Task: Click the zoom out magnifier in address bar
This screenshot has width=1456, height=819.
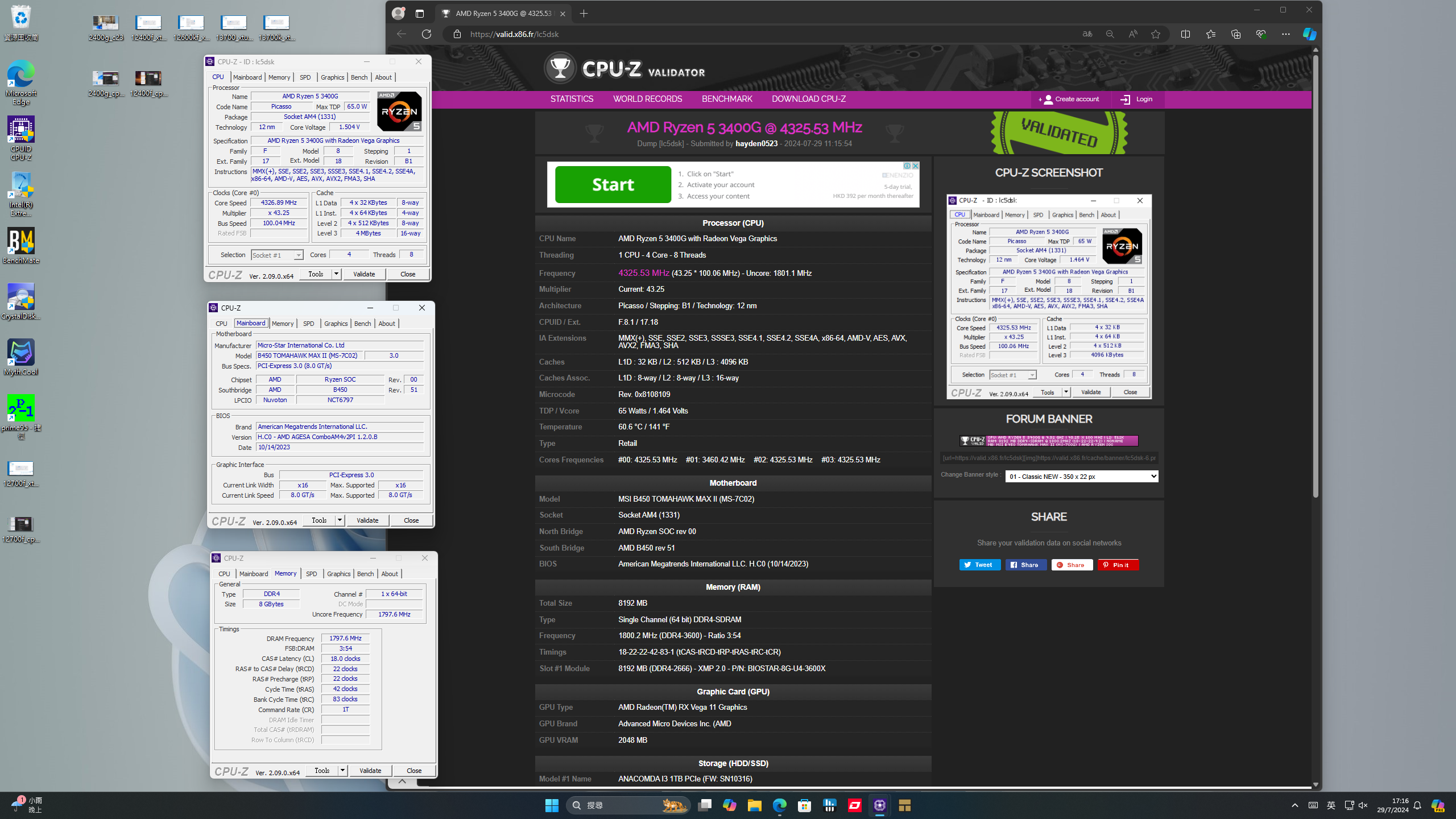Action: pos(1110,34)
